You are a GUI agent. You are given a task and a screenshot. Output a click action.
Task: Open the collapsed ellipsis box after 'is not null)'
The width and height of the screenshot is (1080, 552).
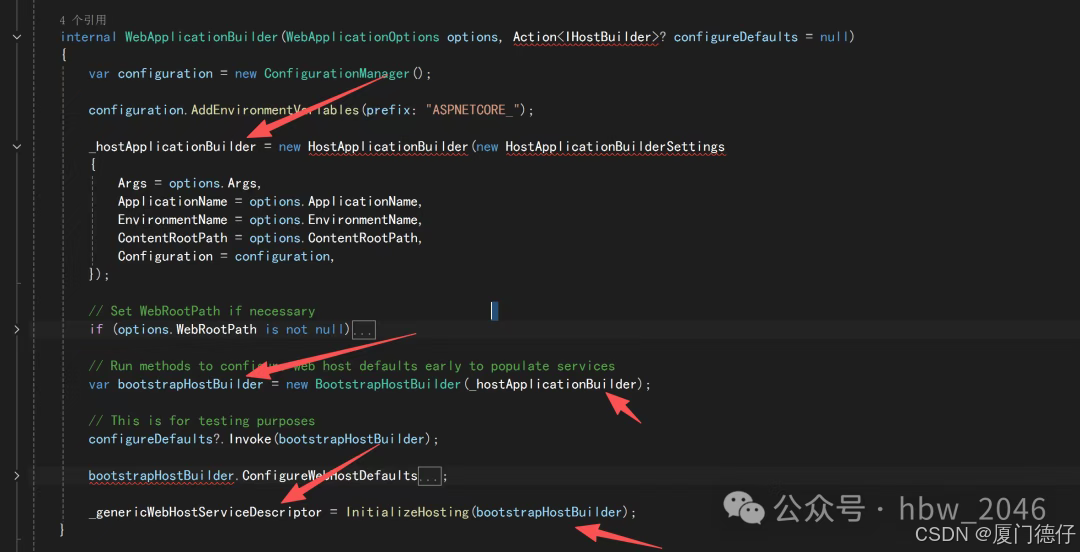pos(364,330)
